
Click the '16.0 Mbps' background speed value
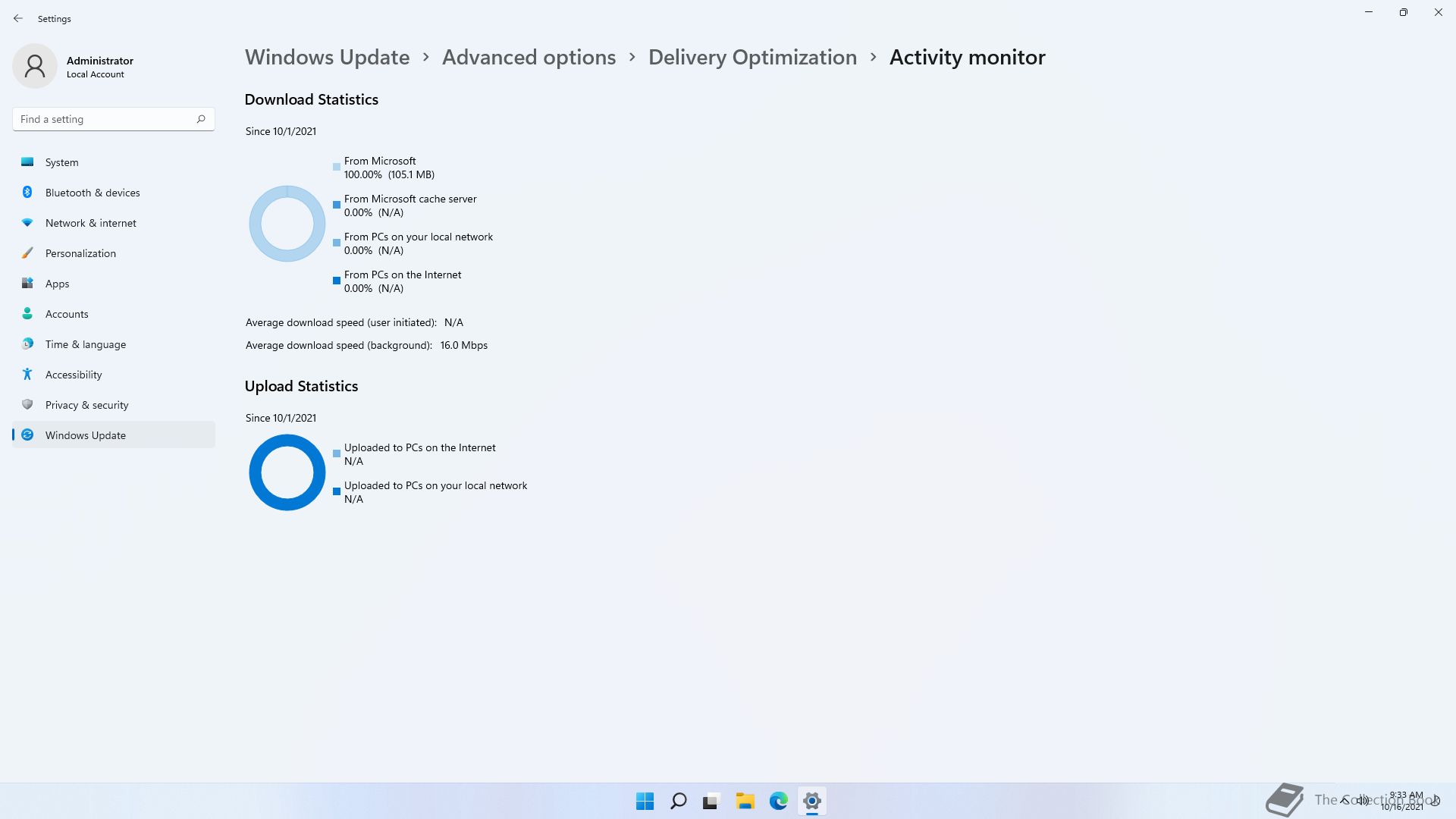(464, 345)
